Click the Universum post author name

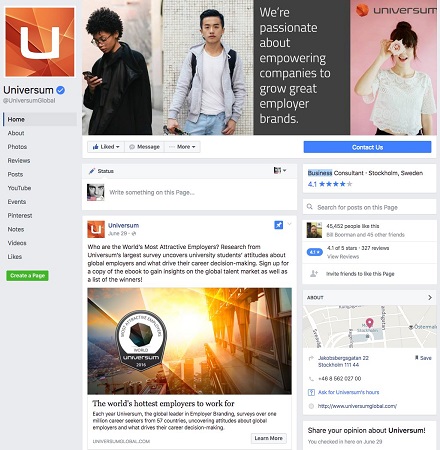pos(123,225)
